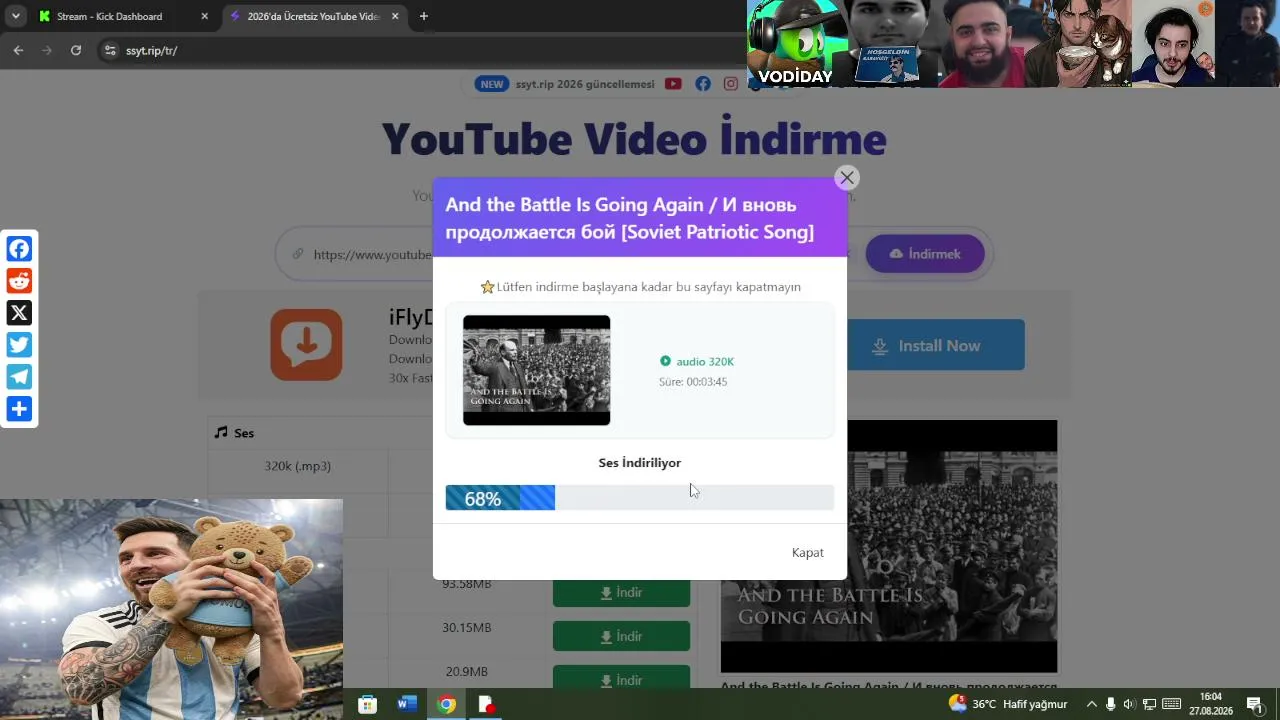Click the Süre: 00:03:45 duration text

pyautogui.click(x=693, y=382)
